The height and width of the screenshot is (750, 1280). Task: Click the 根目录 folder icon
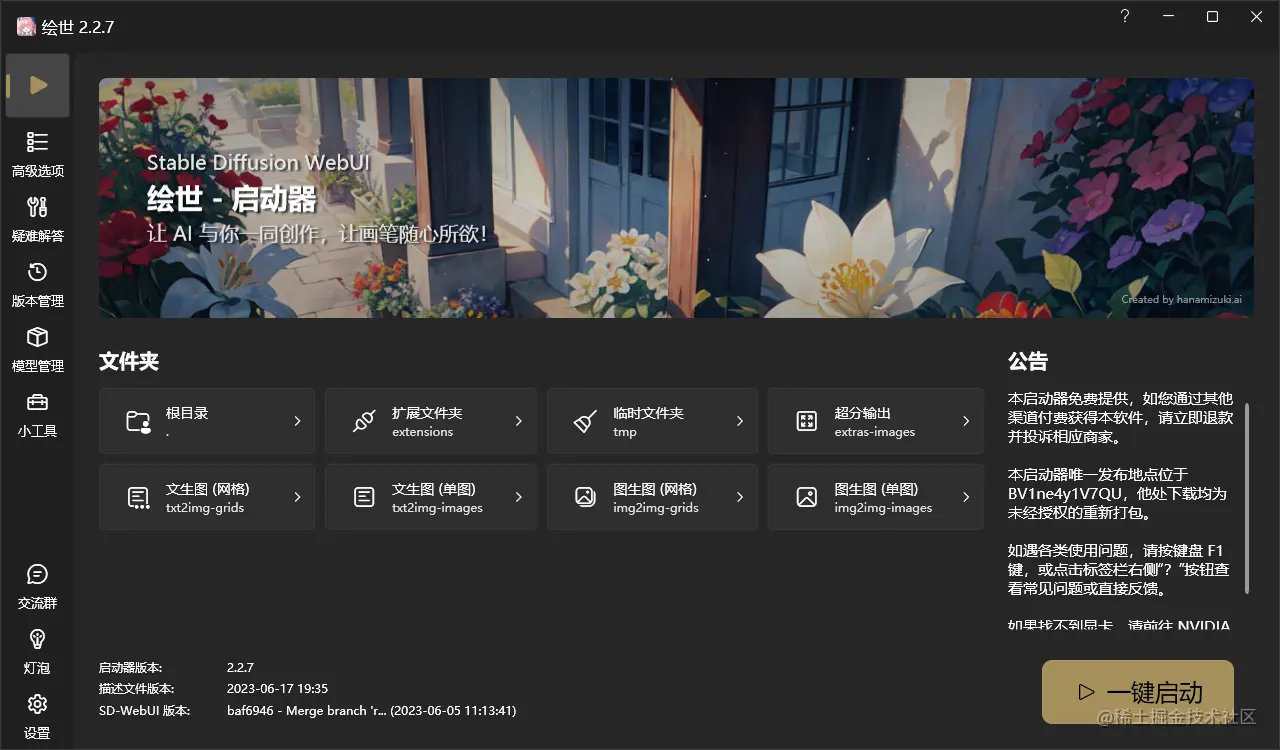[x=139, y=421]
